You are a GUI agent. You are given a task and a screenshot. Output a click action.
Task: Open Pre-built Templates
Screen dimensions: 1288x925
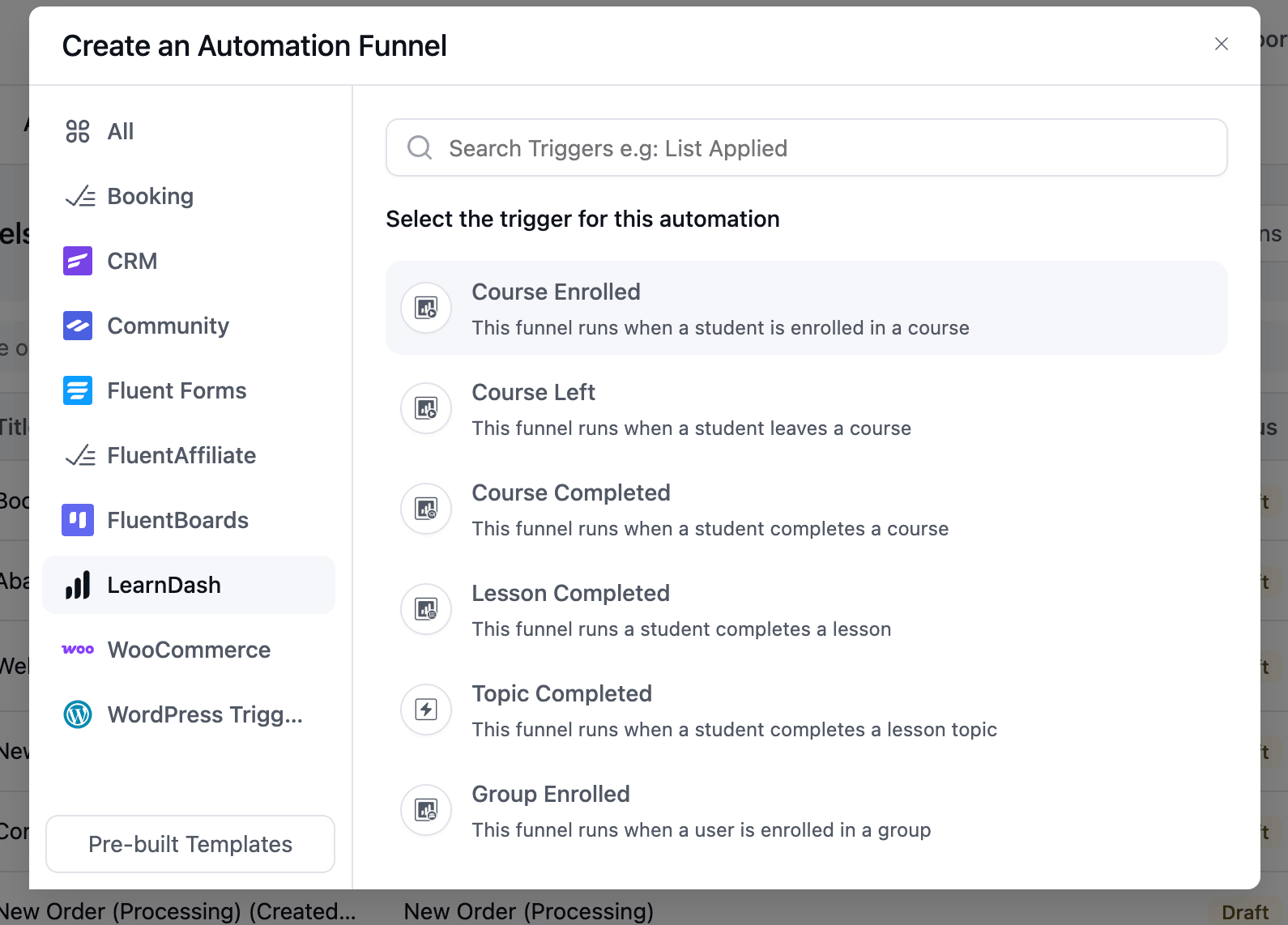pos(190,844)
